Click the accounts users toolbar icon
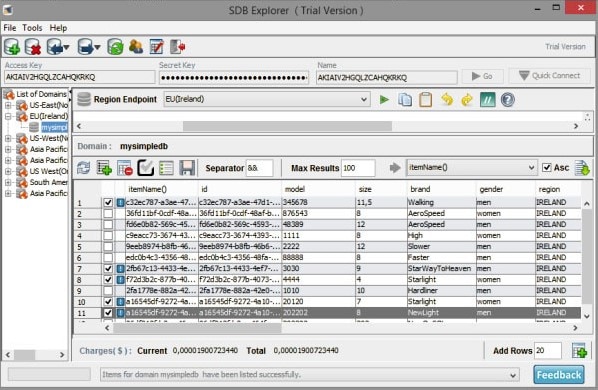 tap(136, 47)
